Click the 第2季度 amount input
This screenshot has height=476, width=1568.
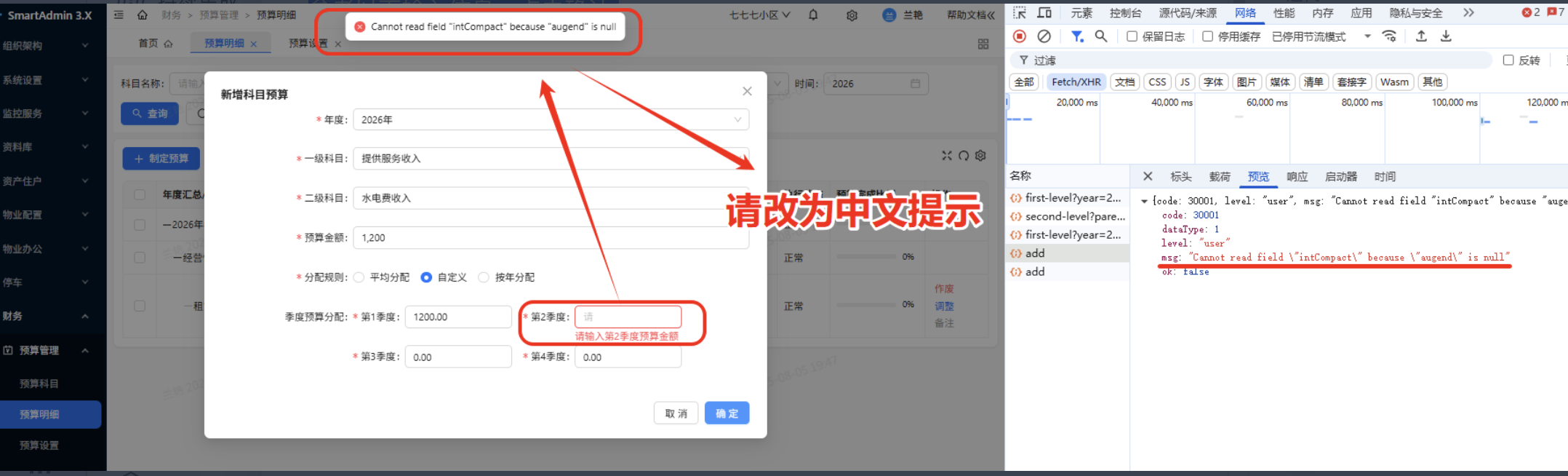point(628,317)
